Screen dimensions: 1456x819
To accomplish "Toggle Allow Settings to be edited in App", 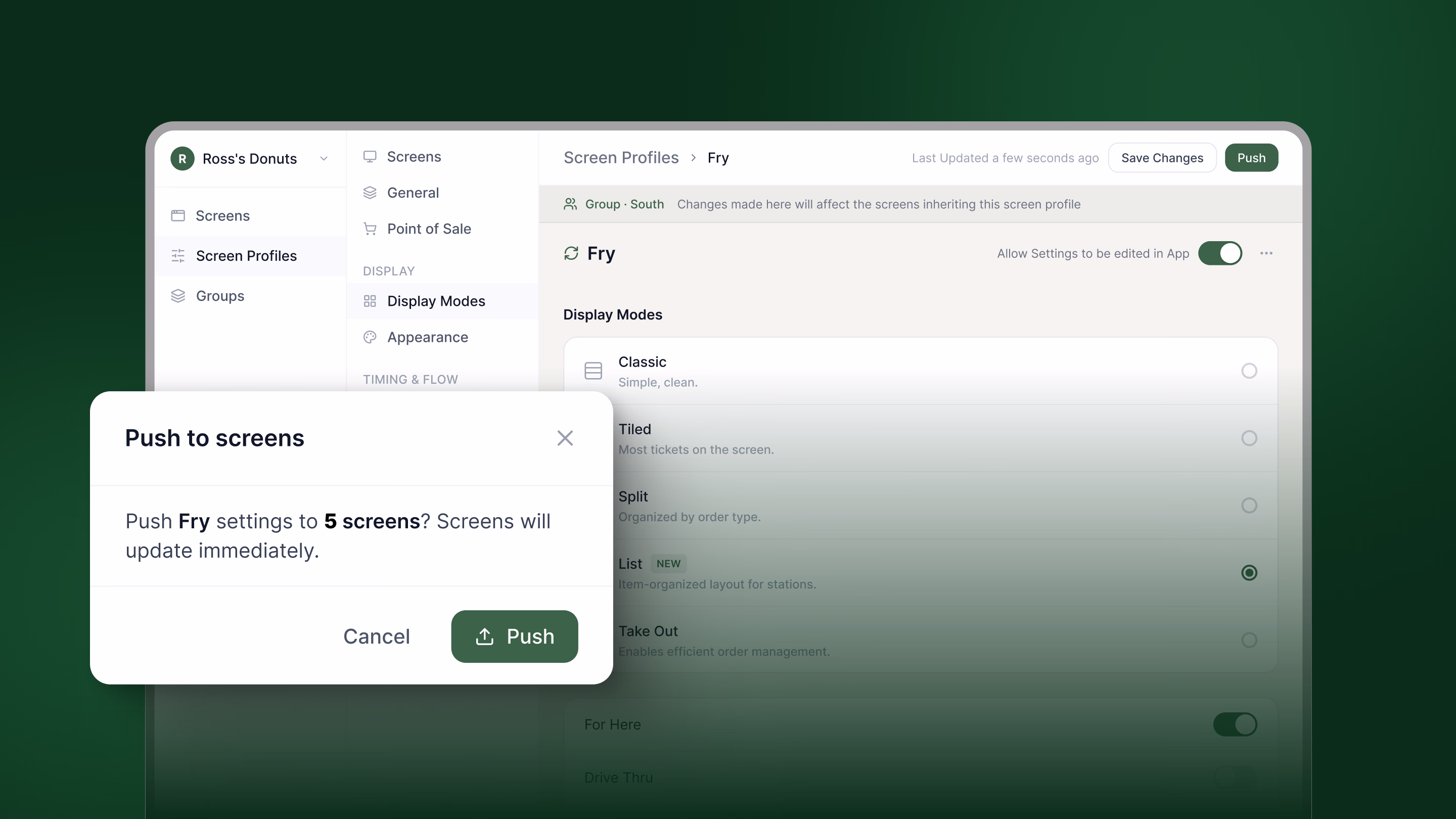I will tap(1220, 253).
